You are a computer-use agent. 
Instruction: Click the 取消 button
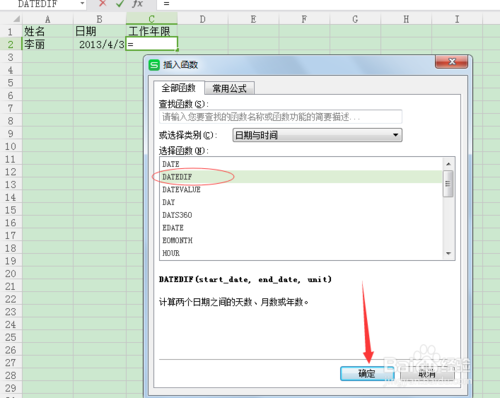[x=427, y=374]
